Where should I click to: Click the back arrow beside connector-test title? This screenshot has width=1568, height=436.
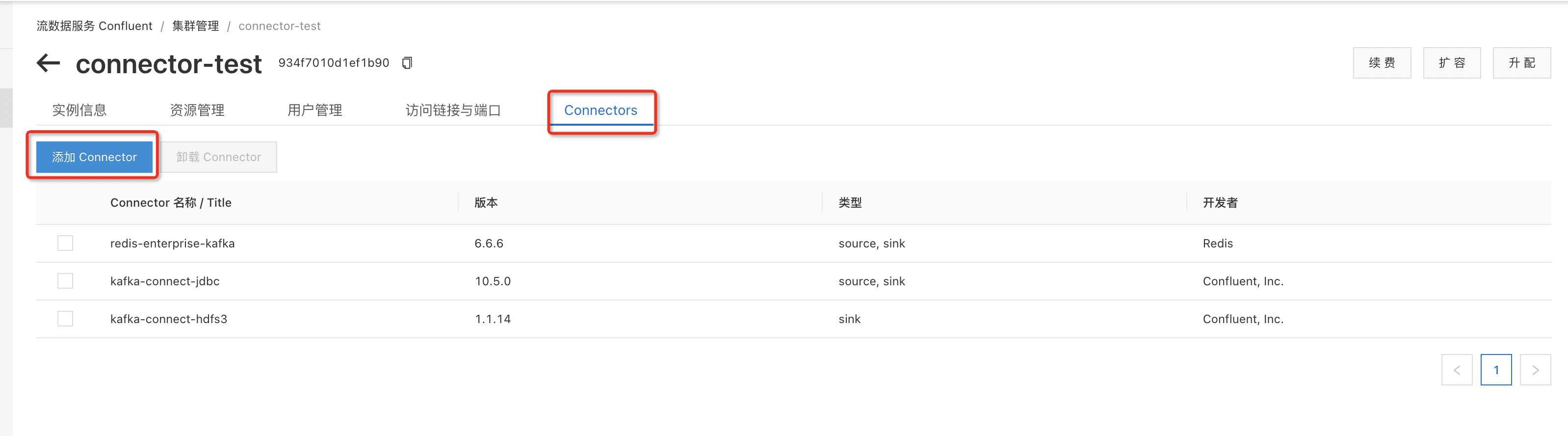tap(49, 63)
